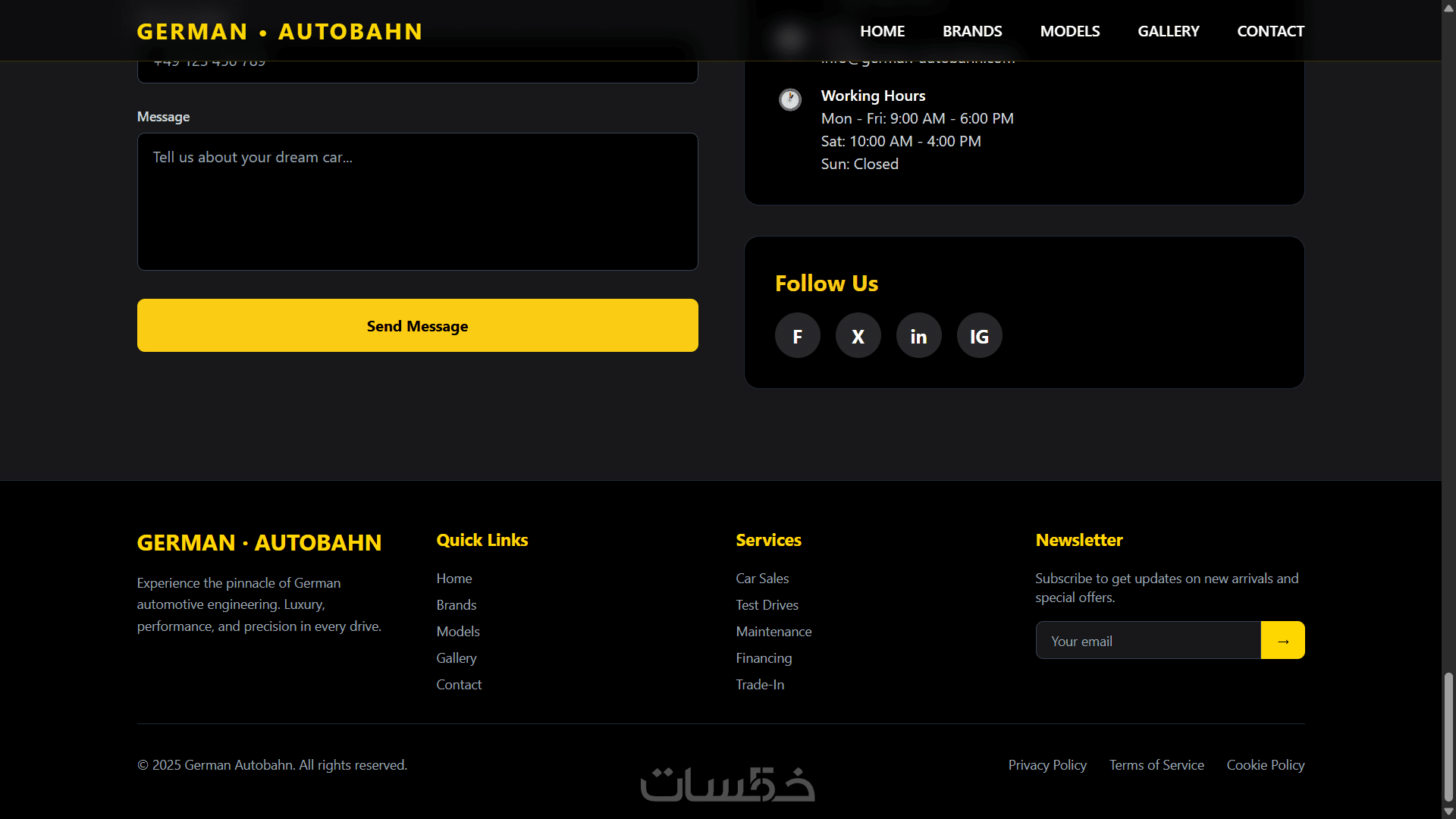Click Models under Quick Links
1456x819 pixels.
[x=457, y=632]
